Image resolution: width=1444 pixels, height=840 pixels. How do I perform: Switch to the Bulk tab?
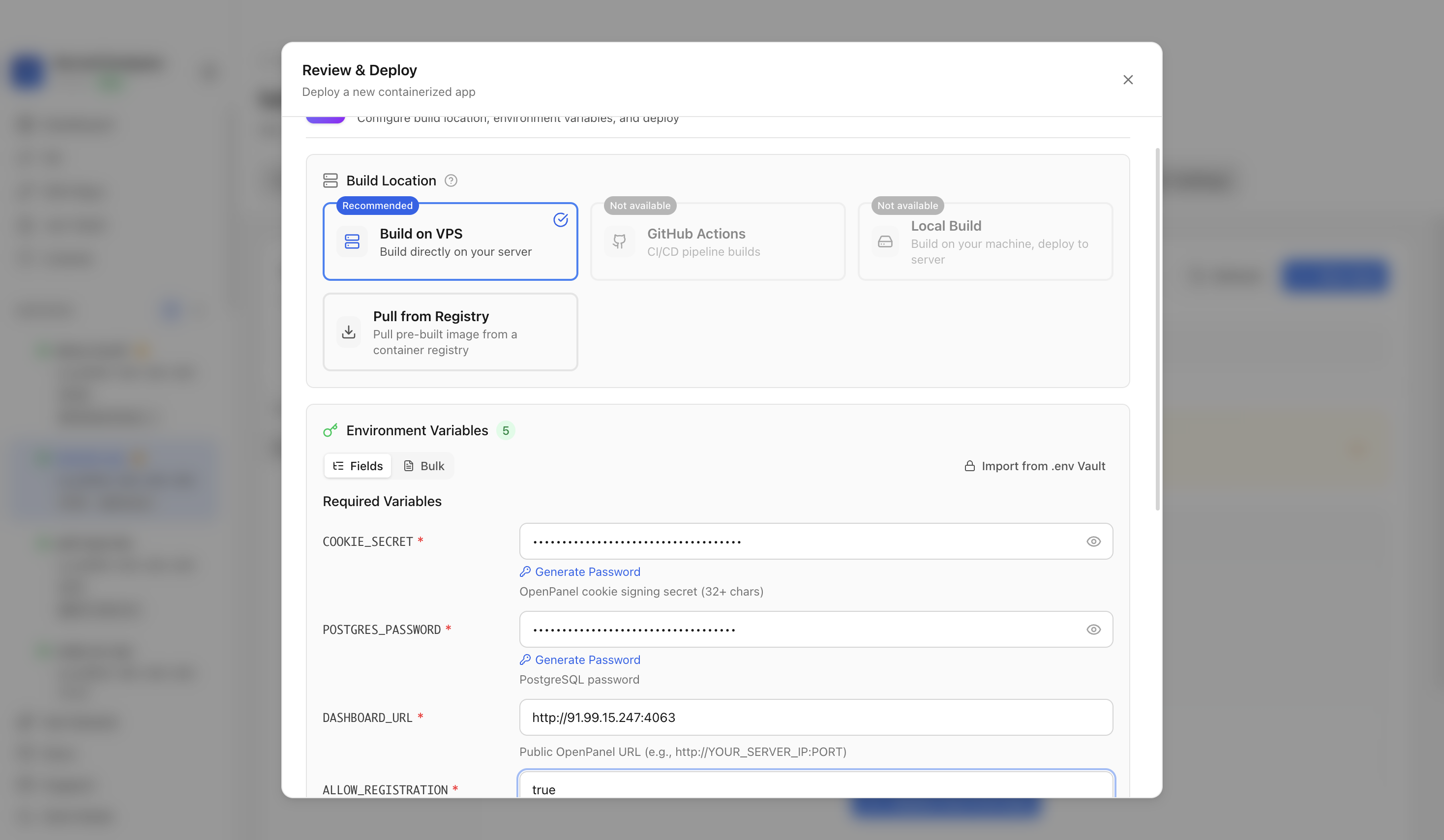click(423, 466)
